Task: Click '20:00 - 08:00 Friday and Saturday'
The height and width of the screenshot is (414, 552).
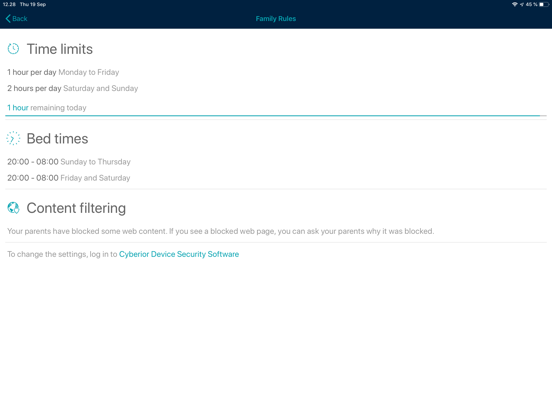Action: point(69,178)
